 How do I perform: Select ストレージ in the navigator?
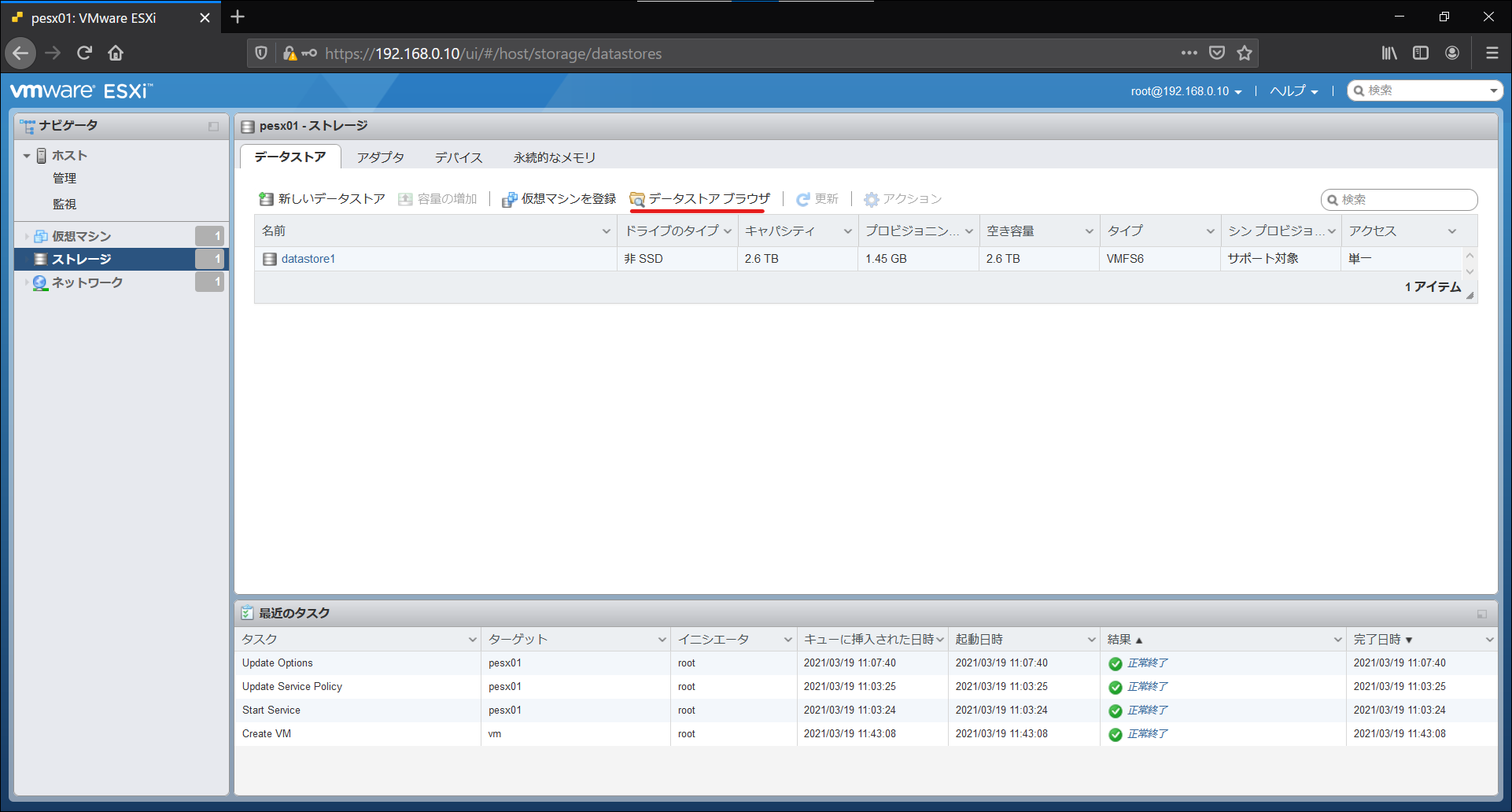pyautogui.click(x=121, y=259)
